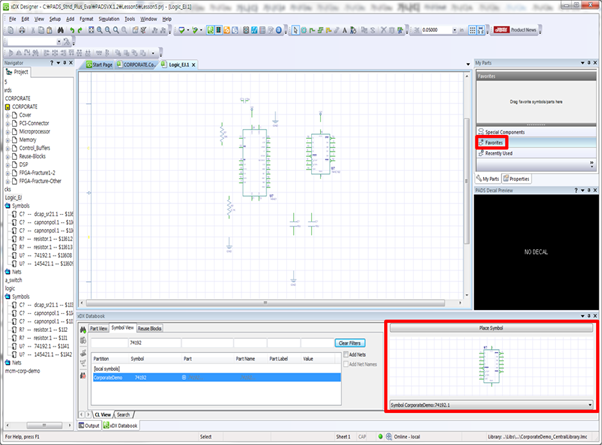Viewport: 602px width, 445px height.
Task: Click the schematic horizontal scrollbar
Action: point(265,303)
